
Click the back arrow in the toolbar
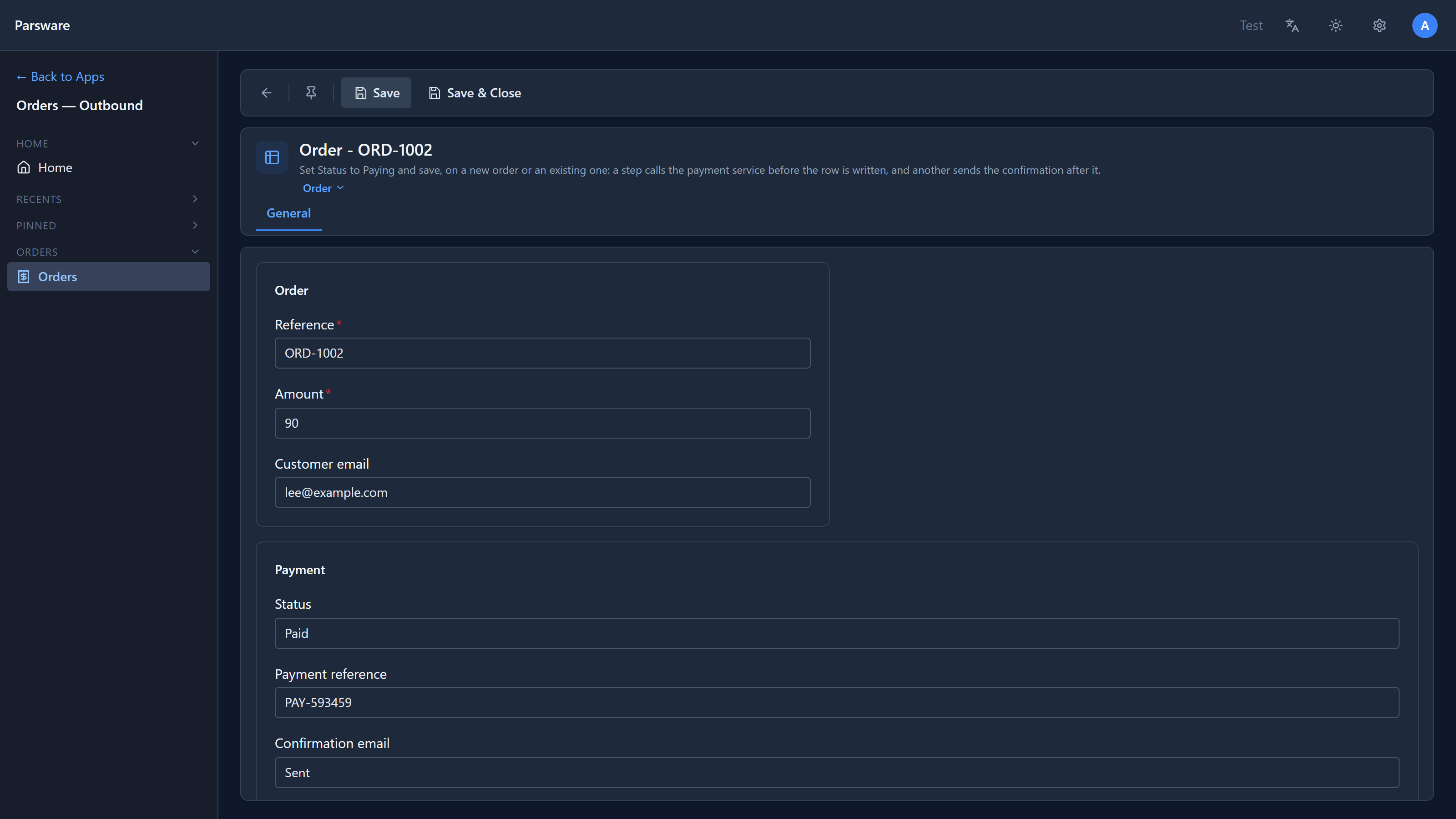click(x=266, y=93)
